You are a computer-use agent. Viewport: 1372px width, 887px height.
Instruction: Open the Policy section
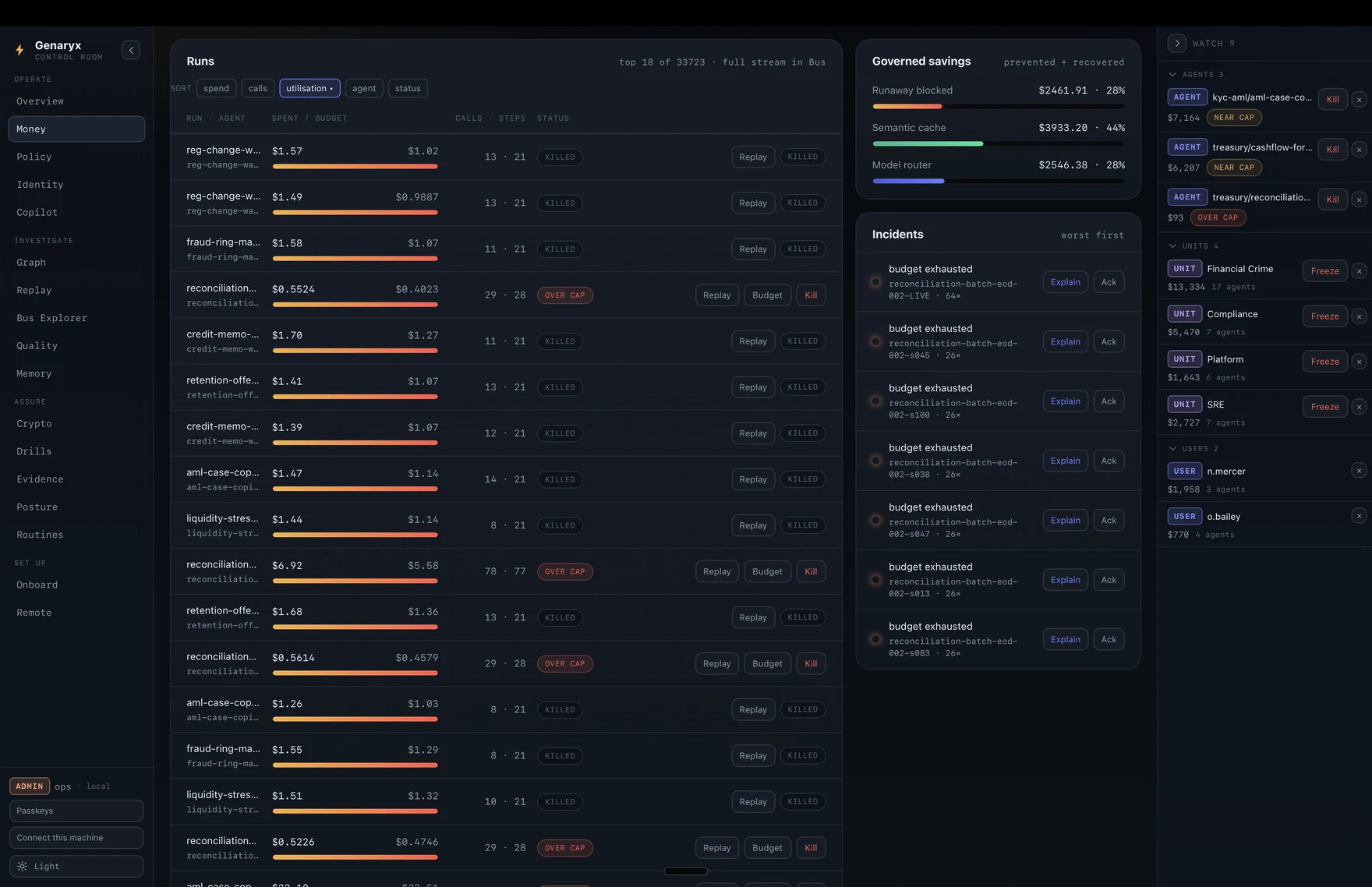76,157
